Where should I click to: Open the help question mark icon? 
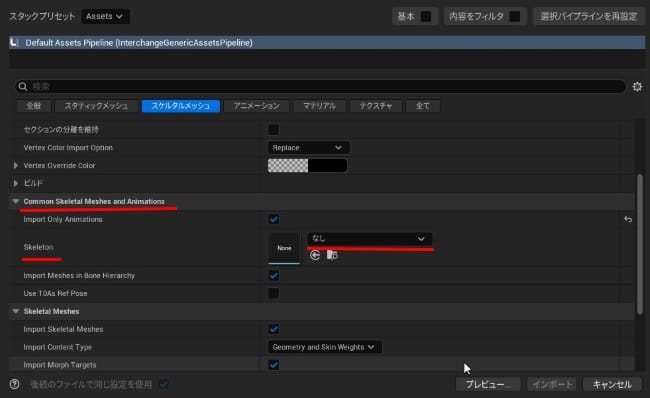point(15,384)
